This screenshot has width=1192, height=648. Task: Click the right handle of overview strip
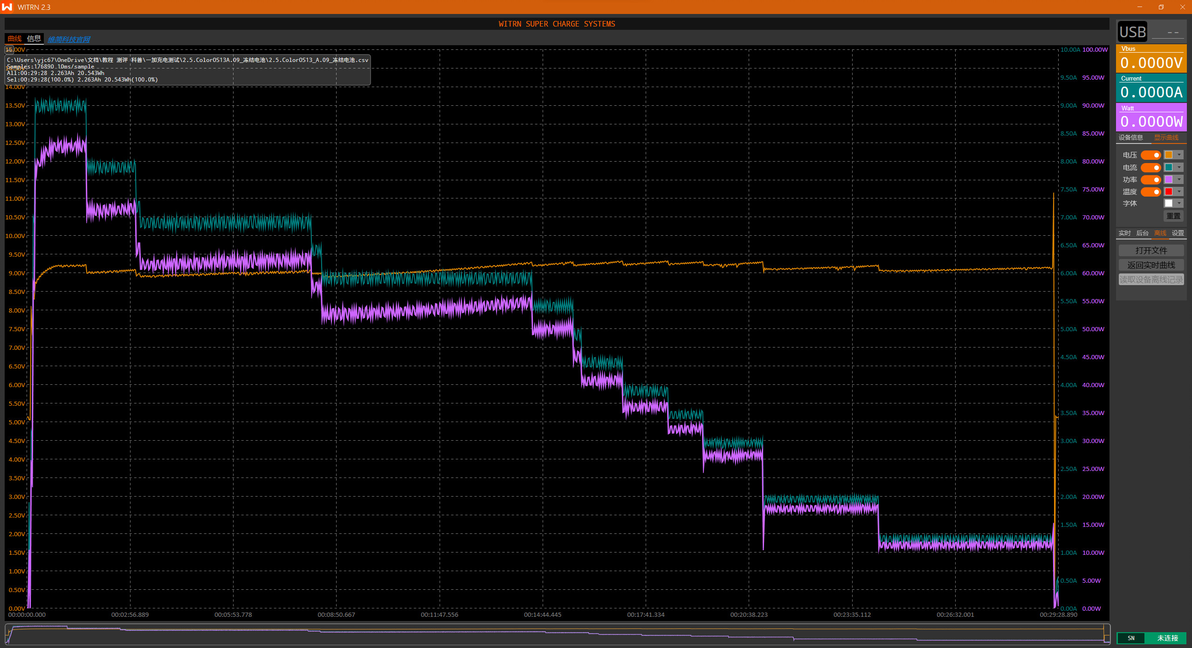[1107, 634]
